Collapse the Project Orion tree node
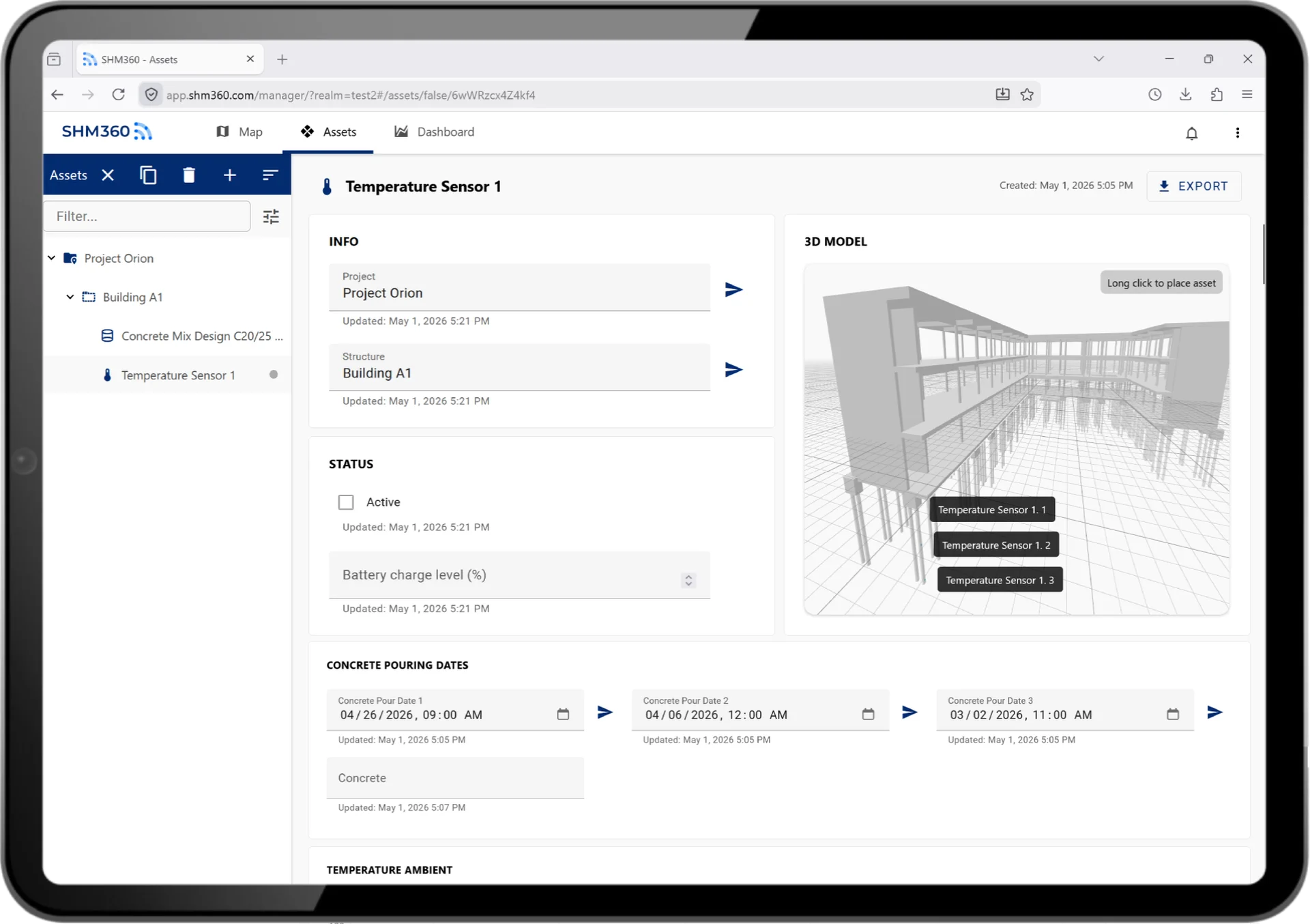The height and width of the screenshot is (924, 1310). click(52, 258)
